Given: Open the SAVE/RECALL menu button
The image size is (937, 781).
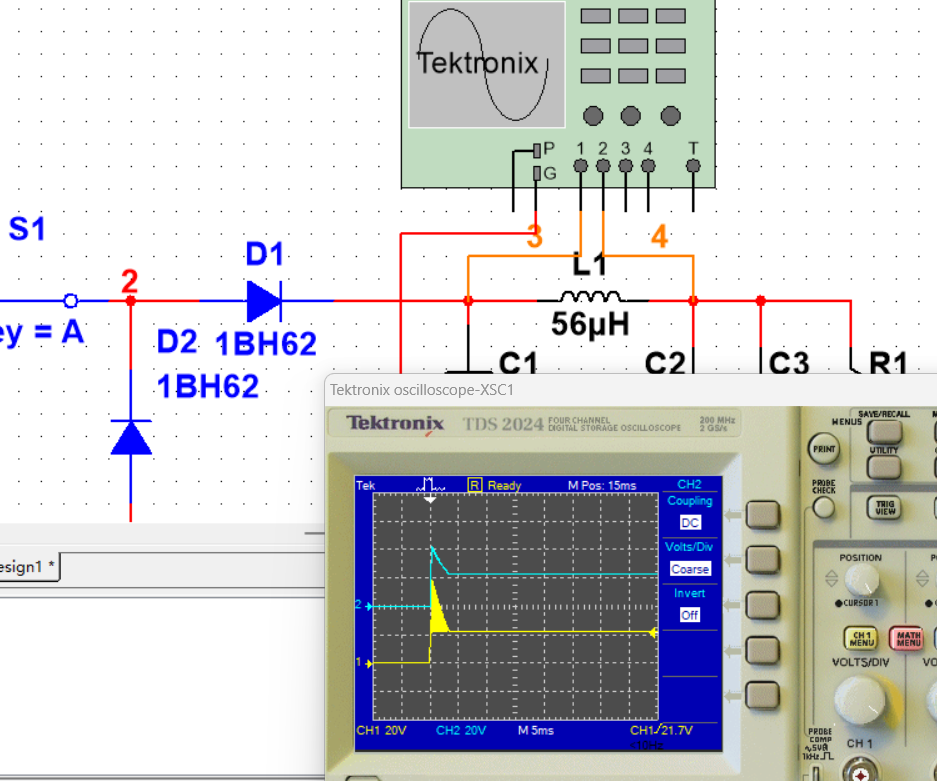Looking at the screenshot, I should (884, 431).
